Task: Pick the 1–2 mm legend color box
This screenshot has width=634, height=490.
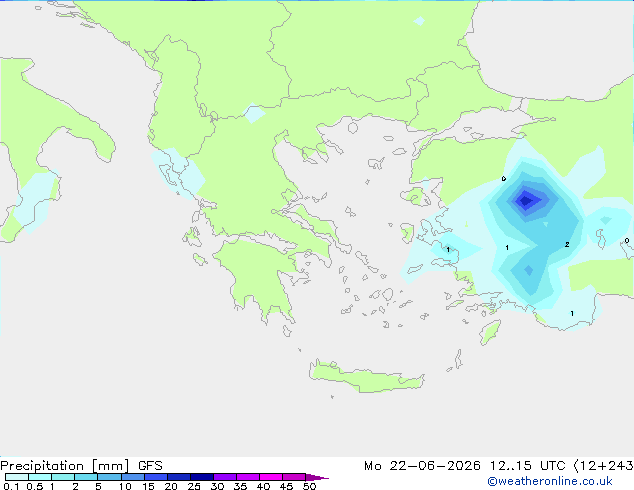Action: [63, 477]
